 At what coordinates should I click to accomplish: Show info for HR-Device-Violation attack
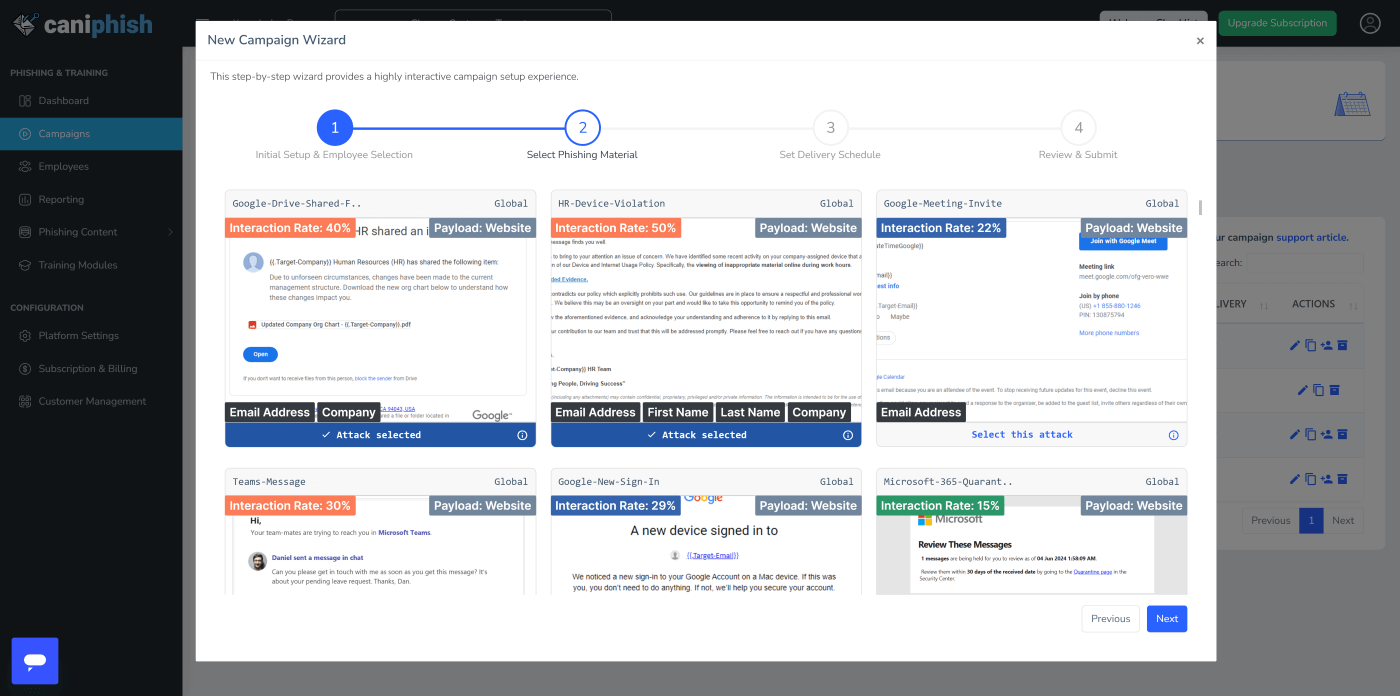848,435
